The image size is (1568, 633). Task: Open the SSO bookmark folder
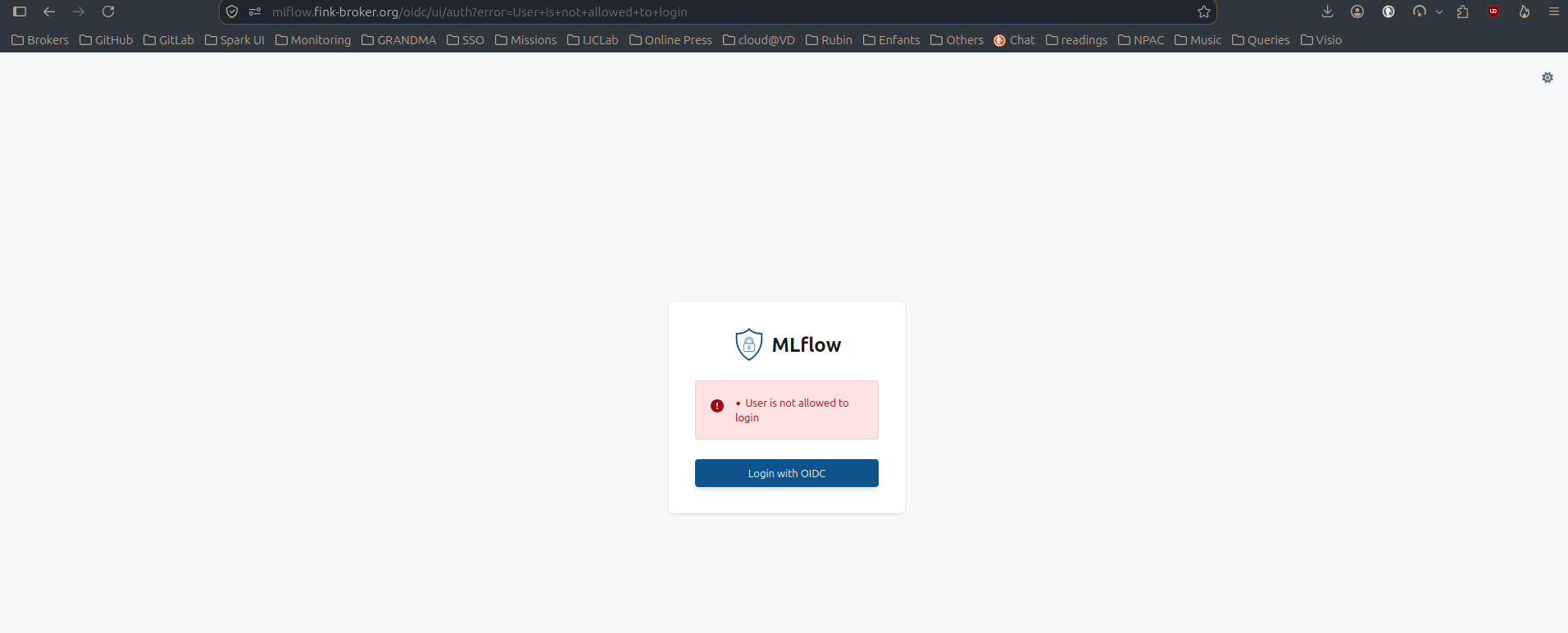tap(466, 40)
